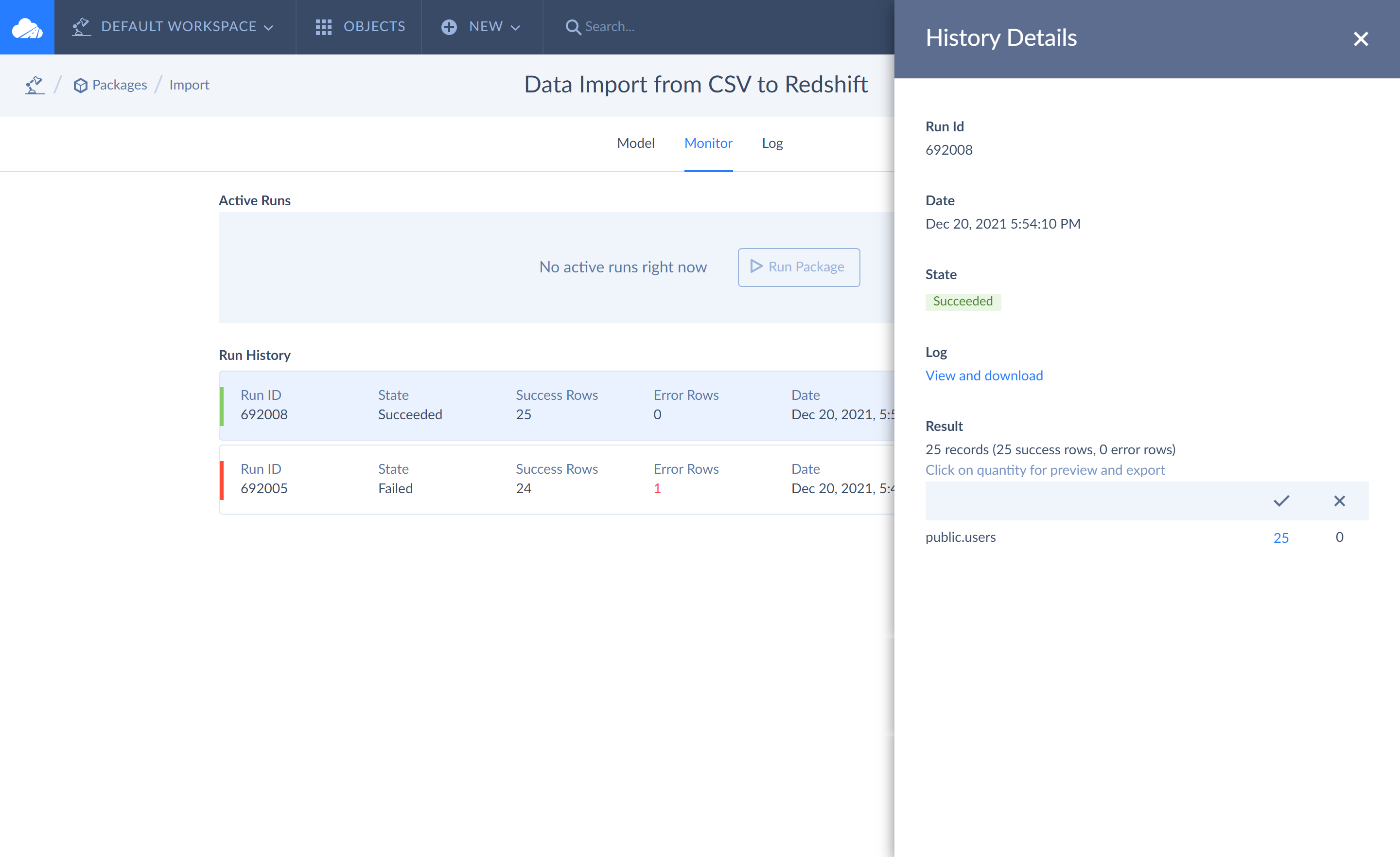Click the 25 success rows quantity
This screenshot has width=1400, height=857.
tap(1281, 537)
